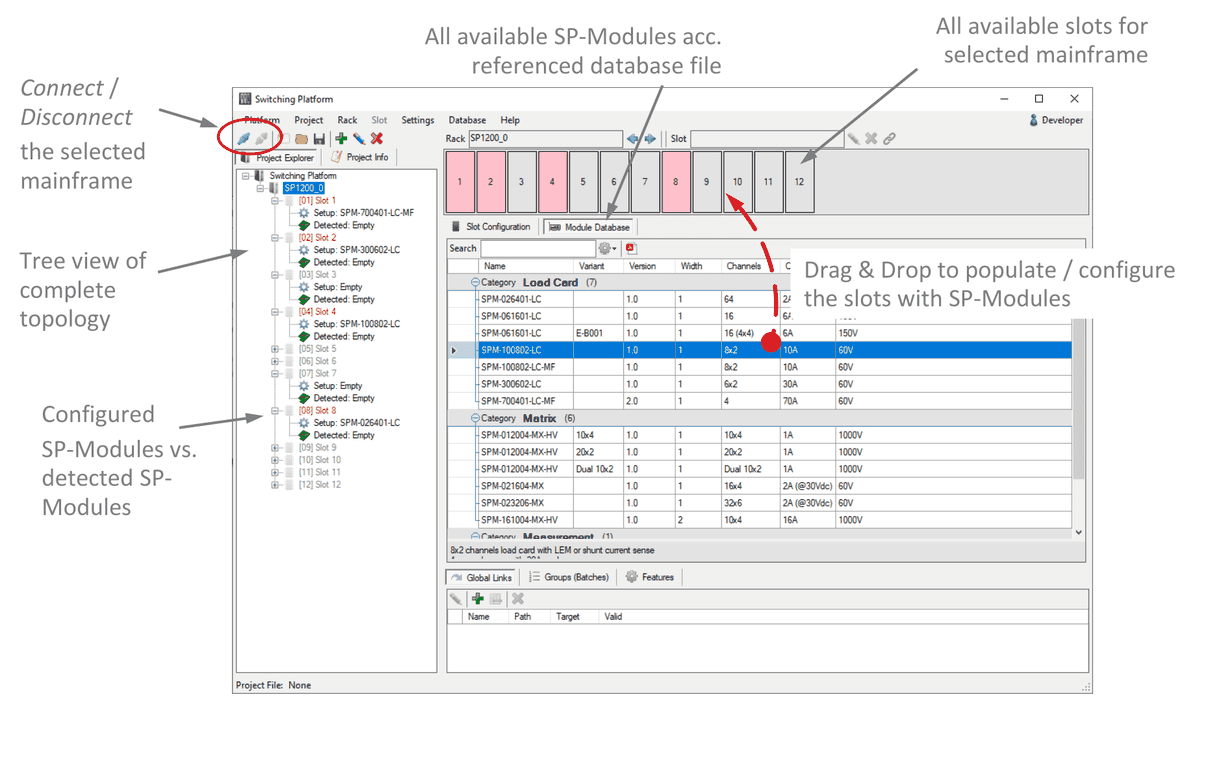Click grayed save icon in Global Links toolbar
Viewport: 1223px width, 766px height.
click(x=496, y=599)
